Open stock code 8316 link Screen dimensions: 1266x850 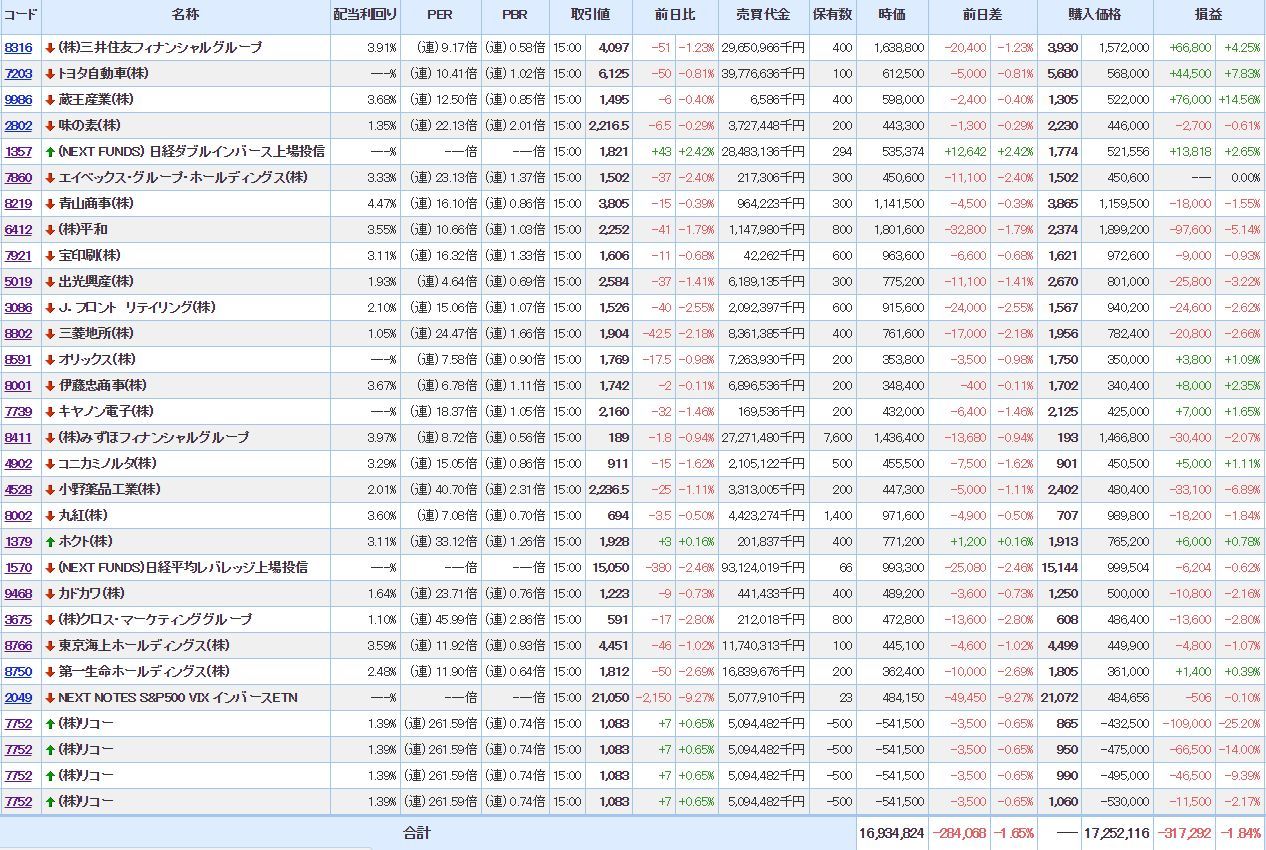pyautogui.click(x=18, y=48)
